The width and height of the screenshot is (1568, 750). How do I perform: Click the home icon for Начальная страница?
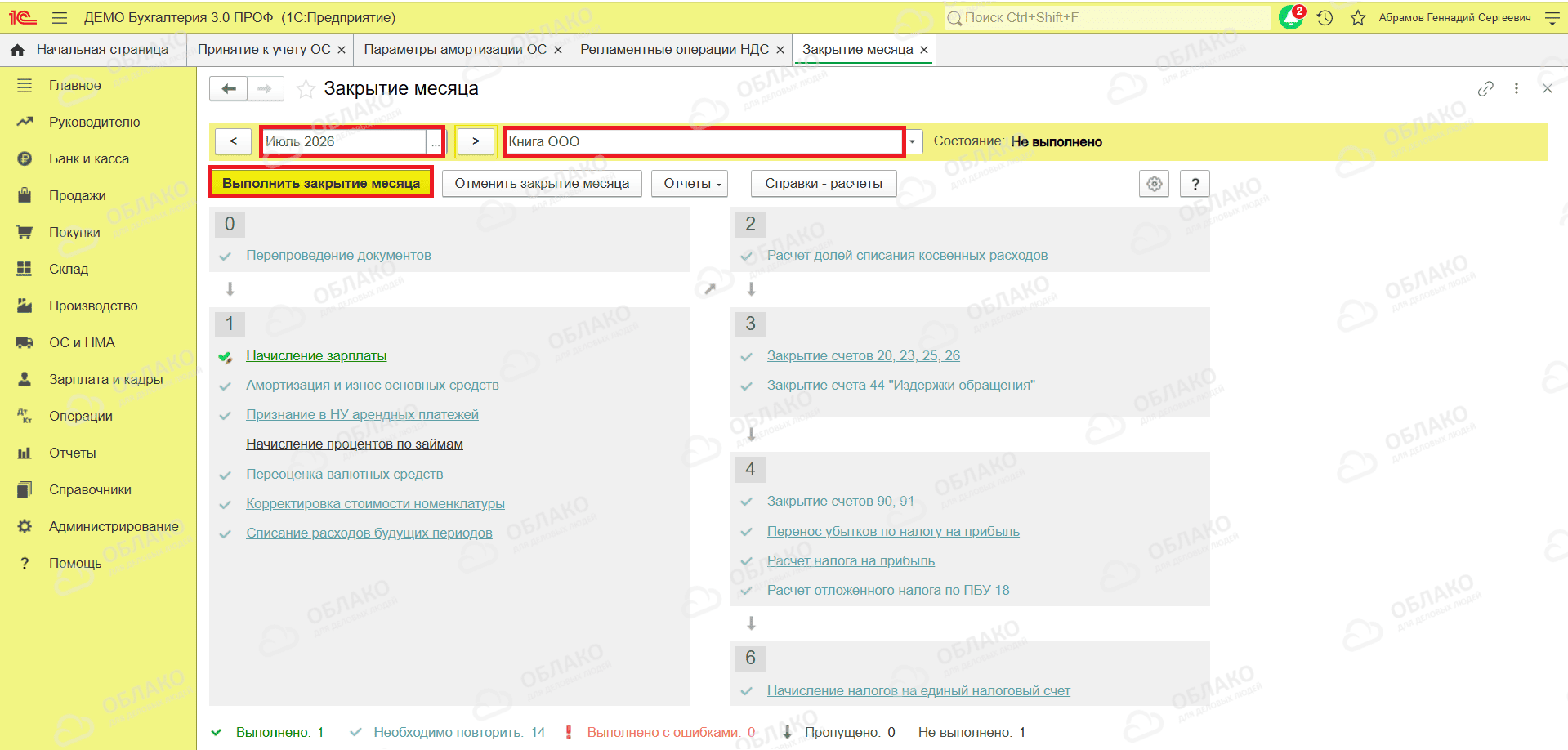[17, 50]
